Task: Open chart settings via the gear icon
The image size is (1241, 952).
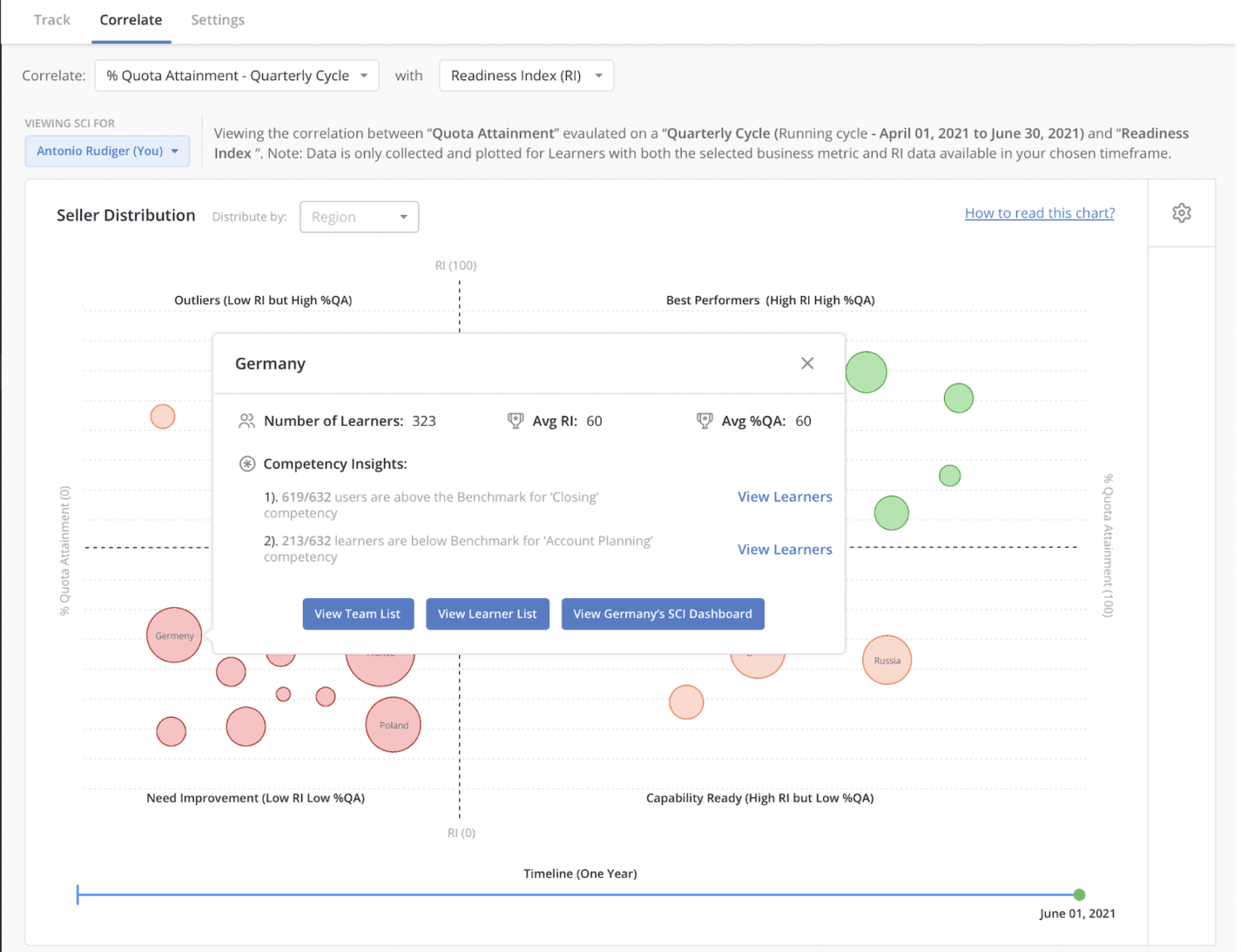Action: tap(1181, 213)
